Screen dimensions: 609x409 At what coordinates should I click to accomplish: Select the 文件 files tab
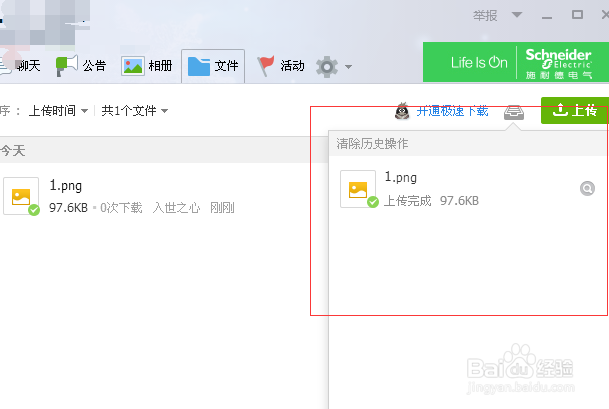[213, 66]
